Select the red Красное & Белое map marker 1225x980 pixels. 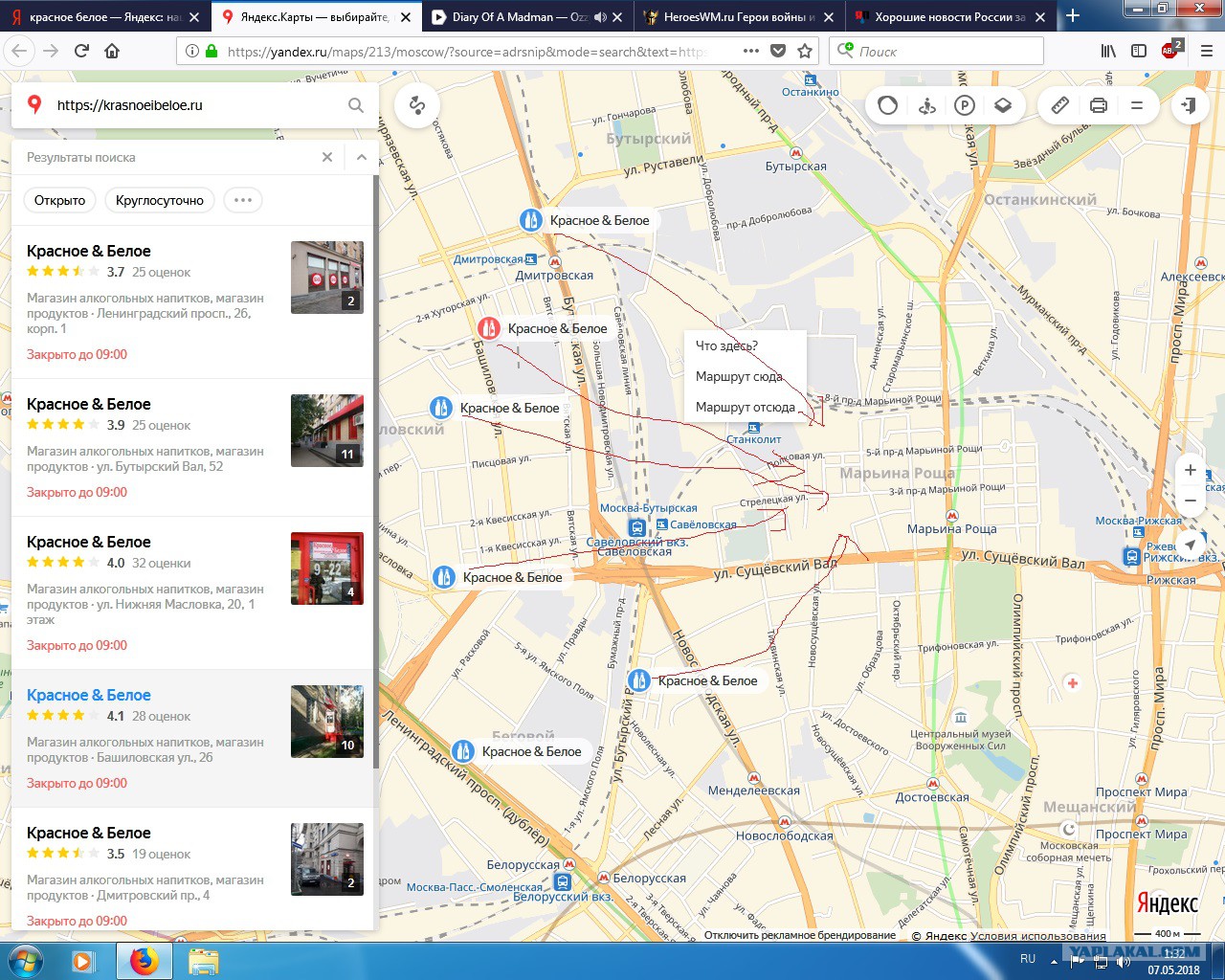click(488, 328)
